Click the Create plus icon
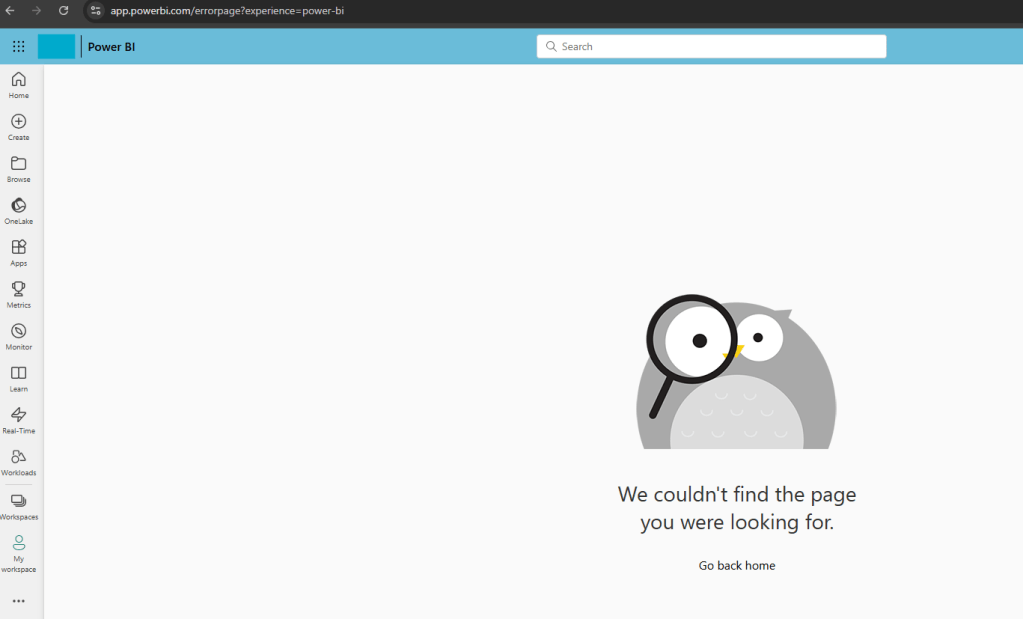The image size is (1023, 619). (18, 127)
